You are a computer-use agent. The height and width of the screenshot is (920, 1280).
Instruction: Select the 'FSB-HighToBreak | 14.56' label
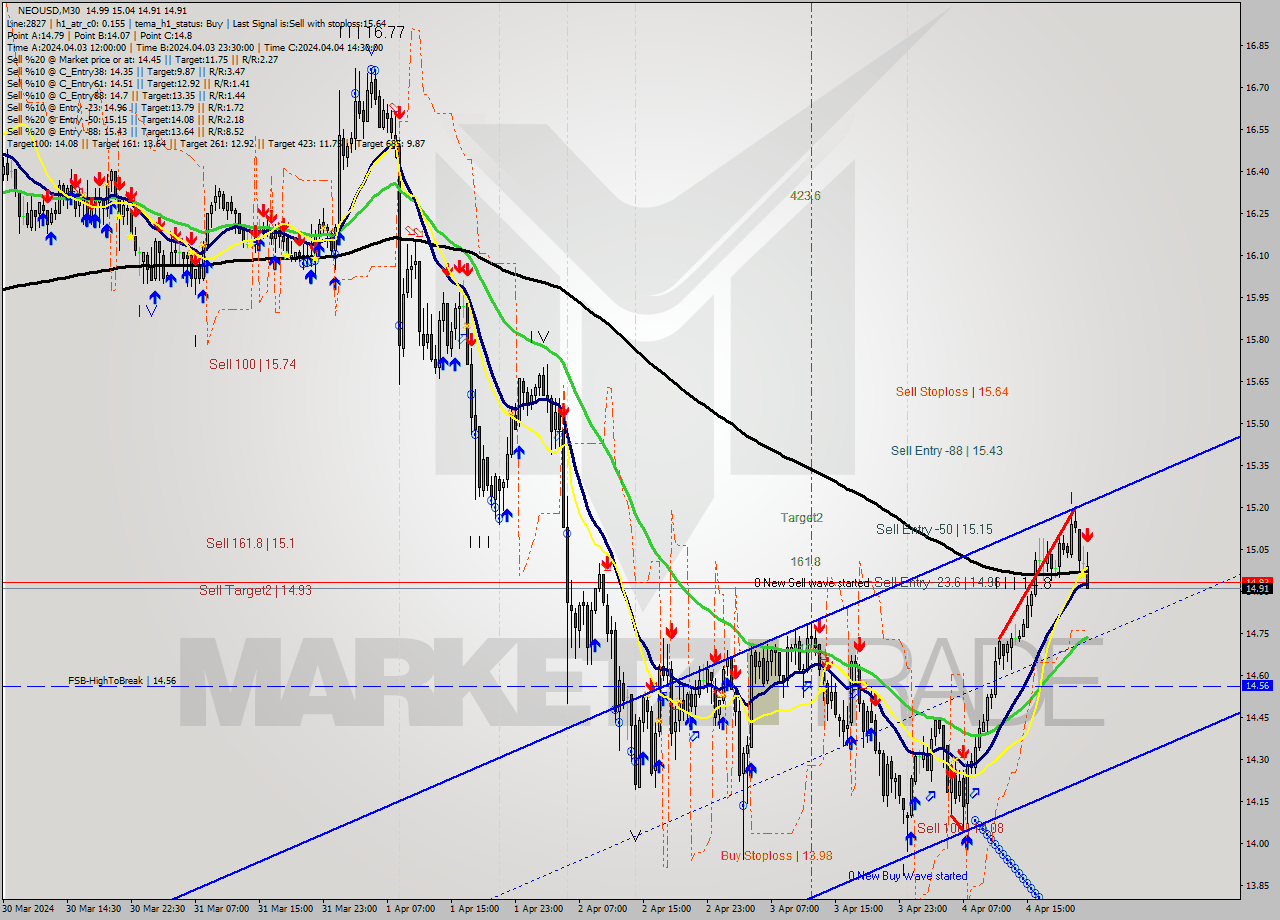point(122,680)
